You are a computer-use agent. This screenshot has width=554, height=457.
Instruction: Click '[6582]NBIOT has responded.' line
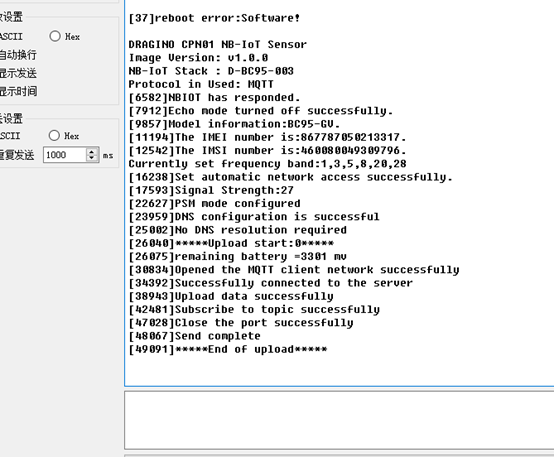point(214,98)
